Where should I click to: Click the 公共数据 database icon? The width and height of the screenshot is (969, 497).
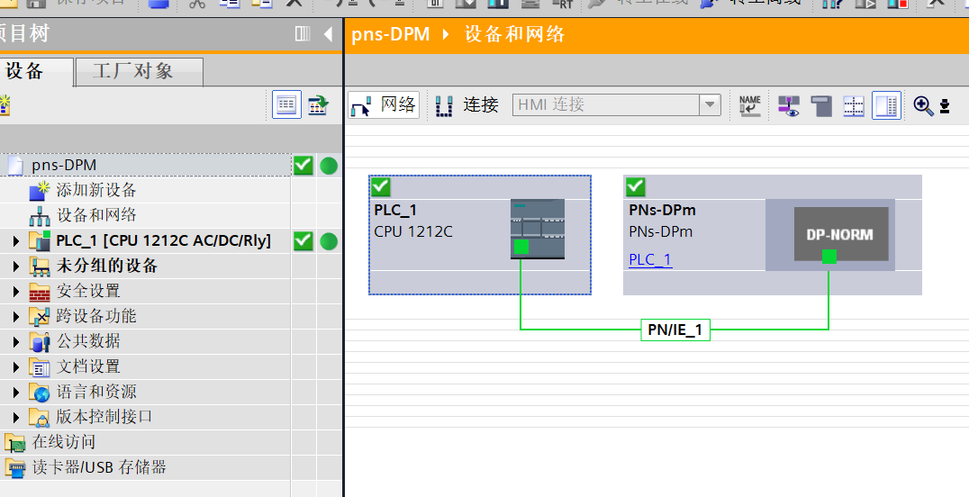click(x=40, y=342)
